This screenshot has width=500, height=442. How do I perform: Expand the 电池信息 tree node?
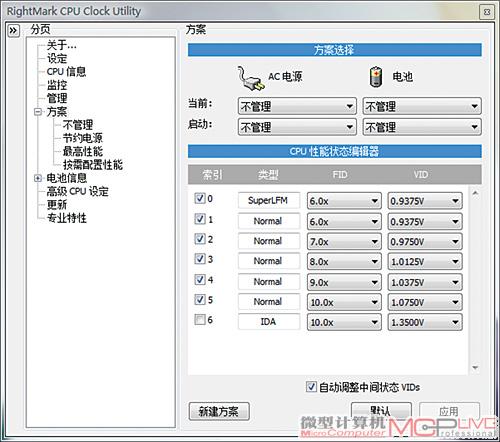point(38,178)
